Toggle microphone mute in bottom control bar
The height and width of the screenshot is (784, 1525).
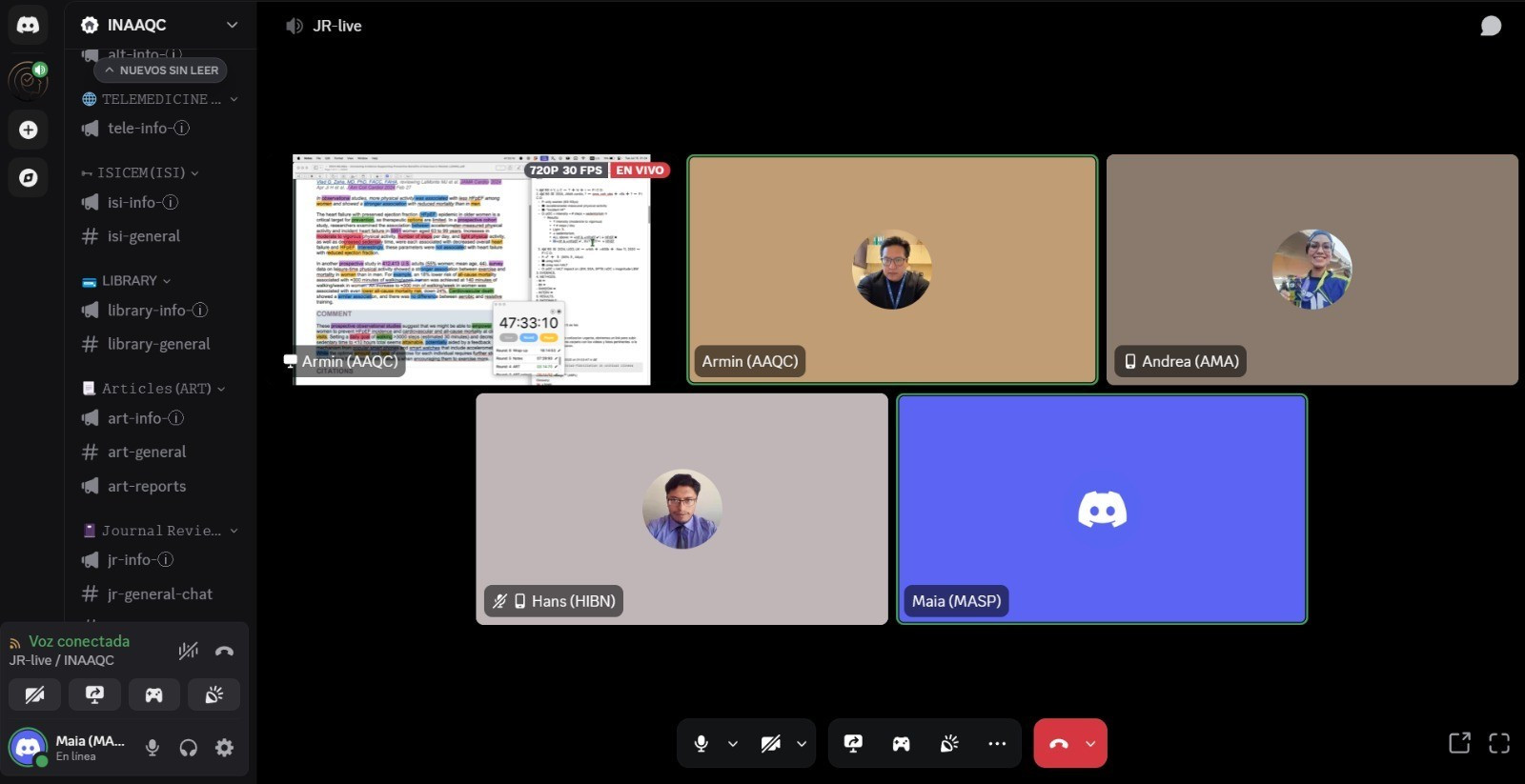[701, 744]
